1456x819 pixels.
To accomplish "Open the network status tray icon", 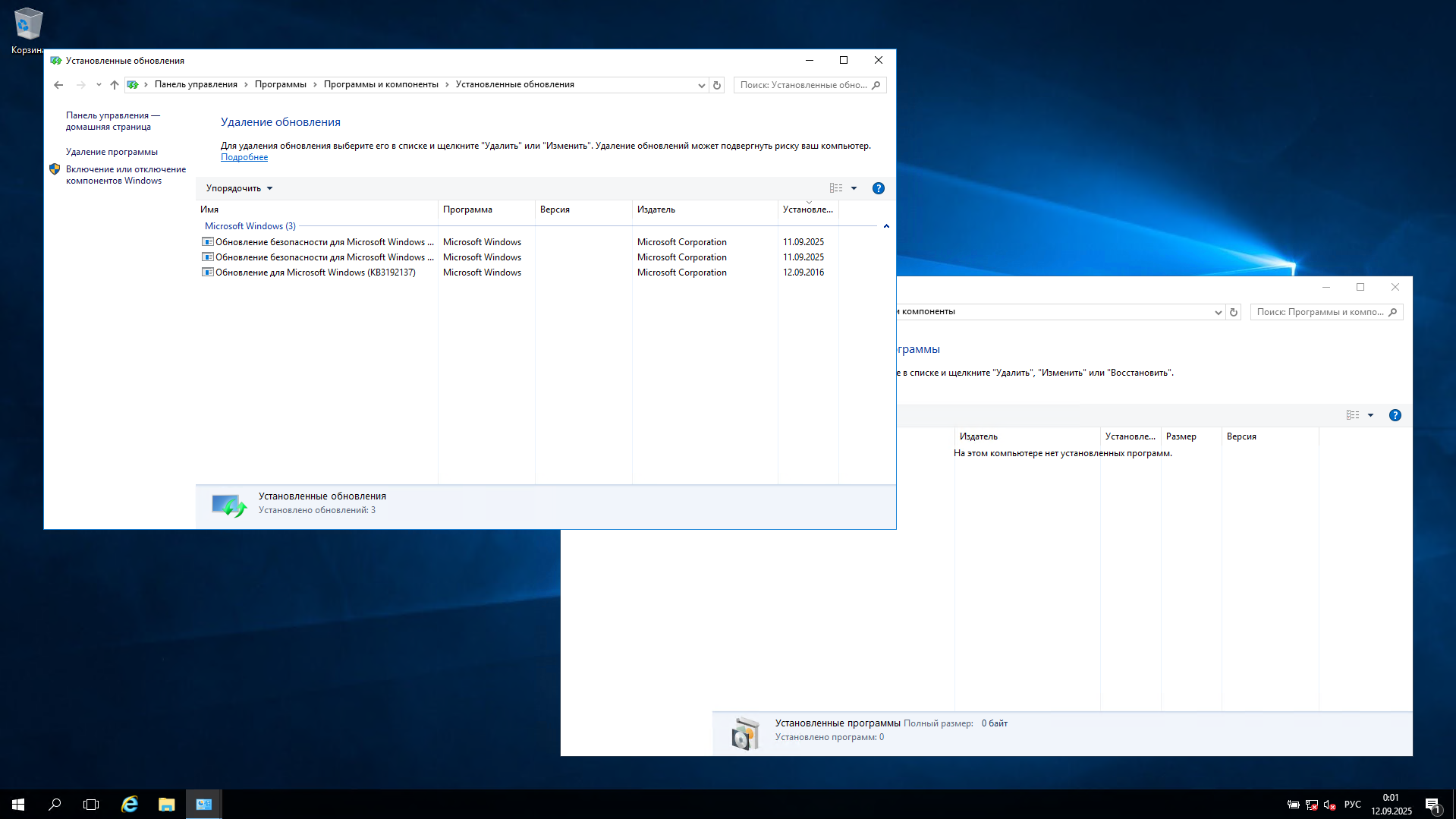I will click(1312, 805).
